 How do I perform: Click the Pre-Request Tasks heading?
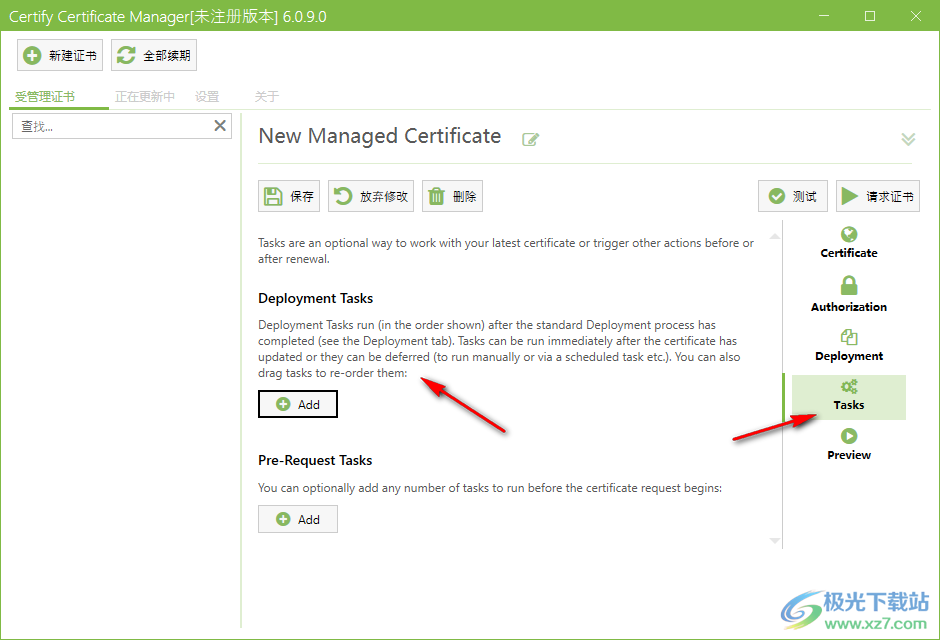pyautogui.click(x=315, y=460)
